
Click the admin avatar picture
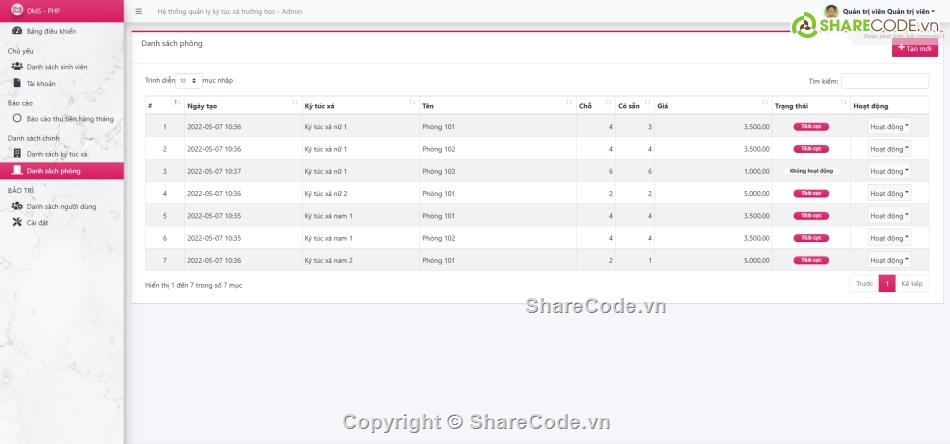pyautogui.click(x=832, y=11)
